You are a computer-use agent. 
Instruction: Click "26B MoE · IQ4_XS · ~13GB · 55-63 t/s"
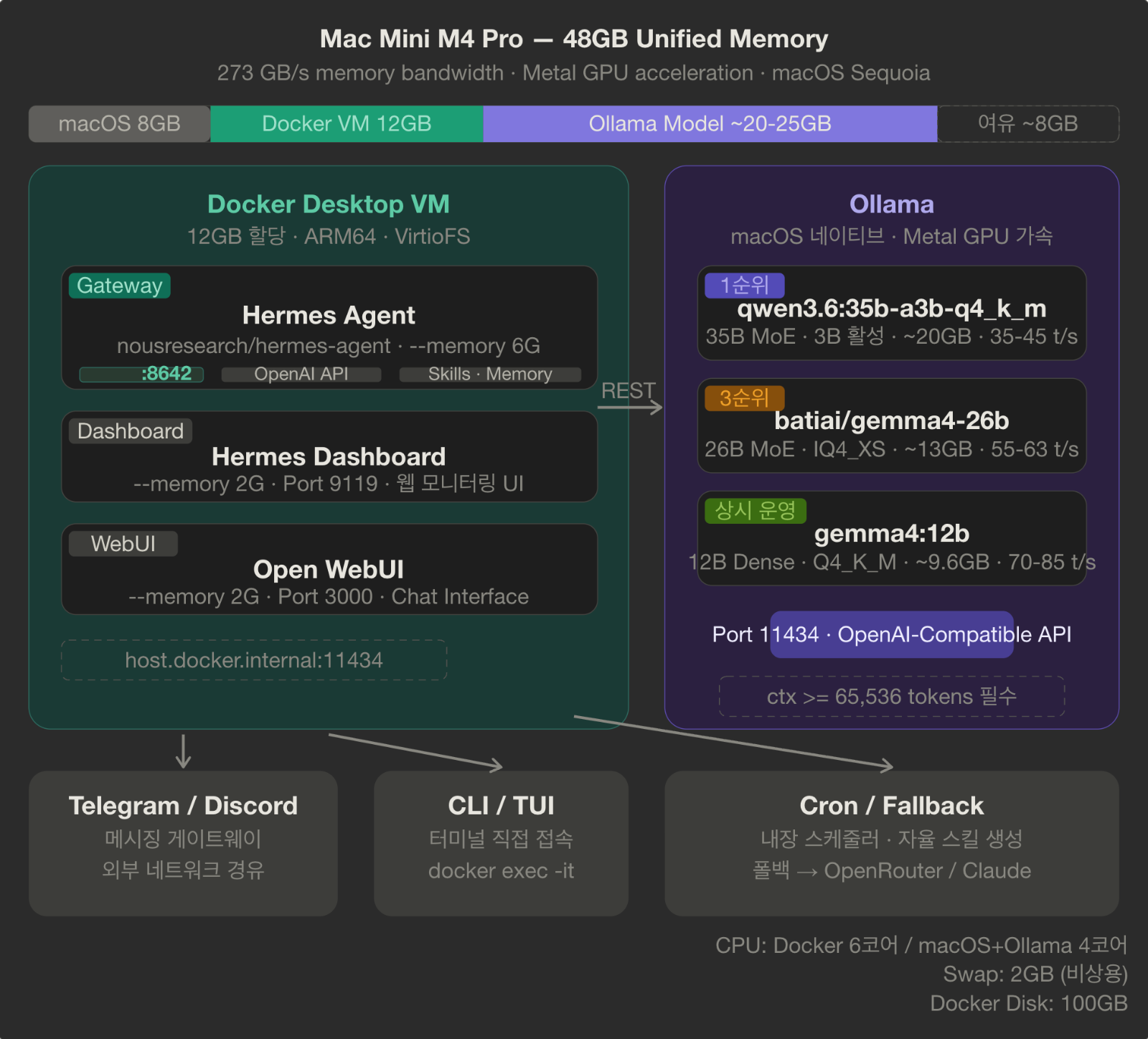pyautogui.click(x=892, y=449)
